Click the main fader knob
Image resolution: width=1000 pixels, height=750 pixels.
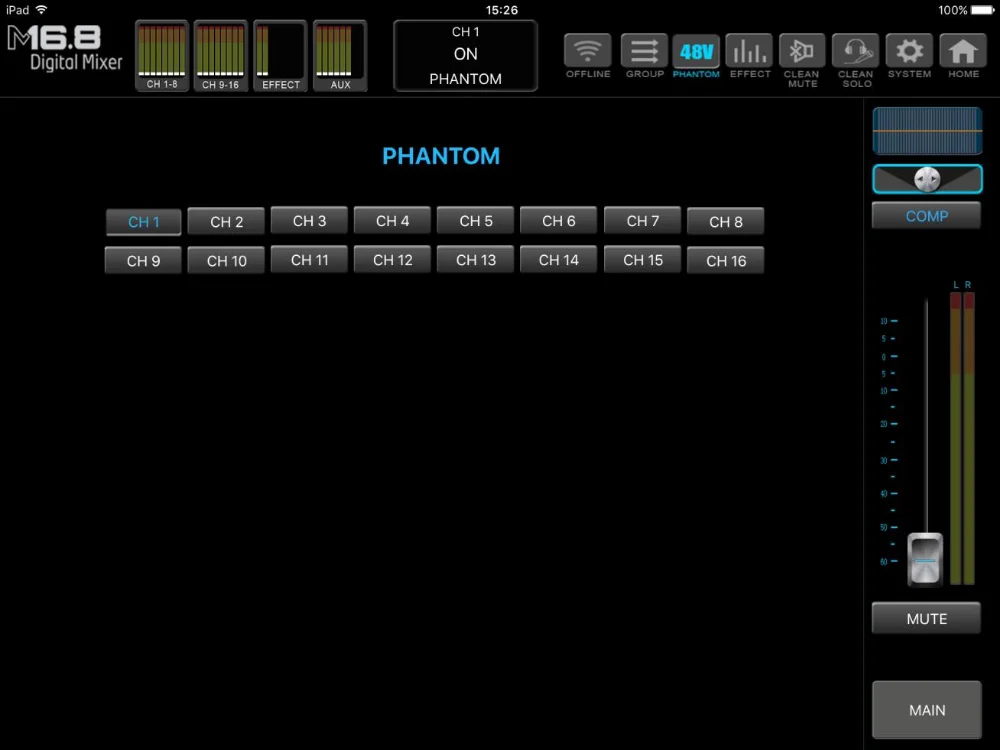coord(925,559)
